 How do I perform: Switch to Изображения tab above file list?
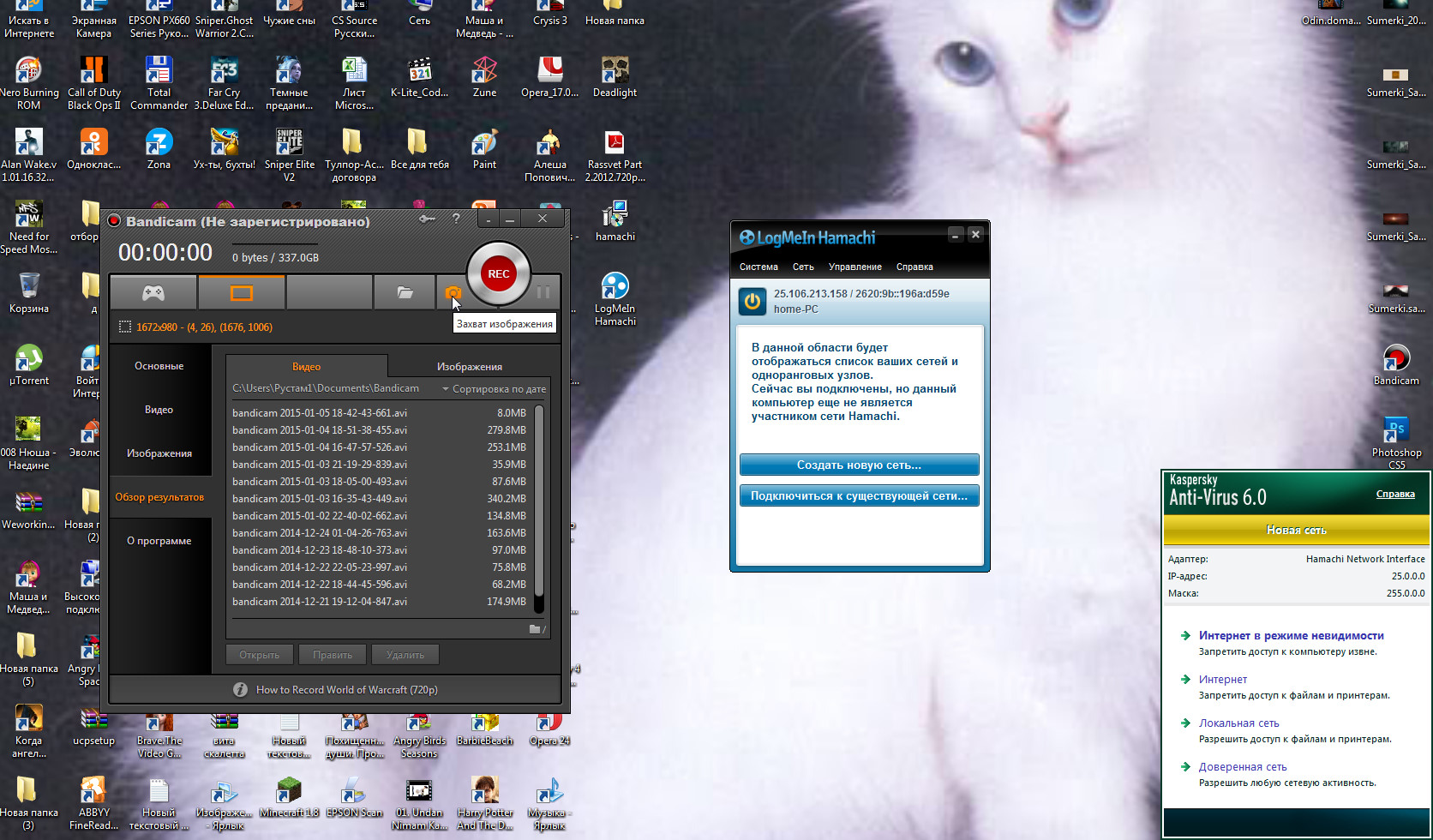[x=470, y=366]
